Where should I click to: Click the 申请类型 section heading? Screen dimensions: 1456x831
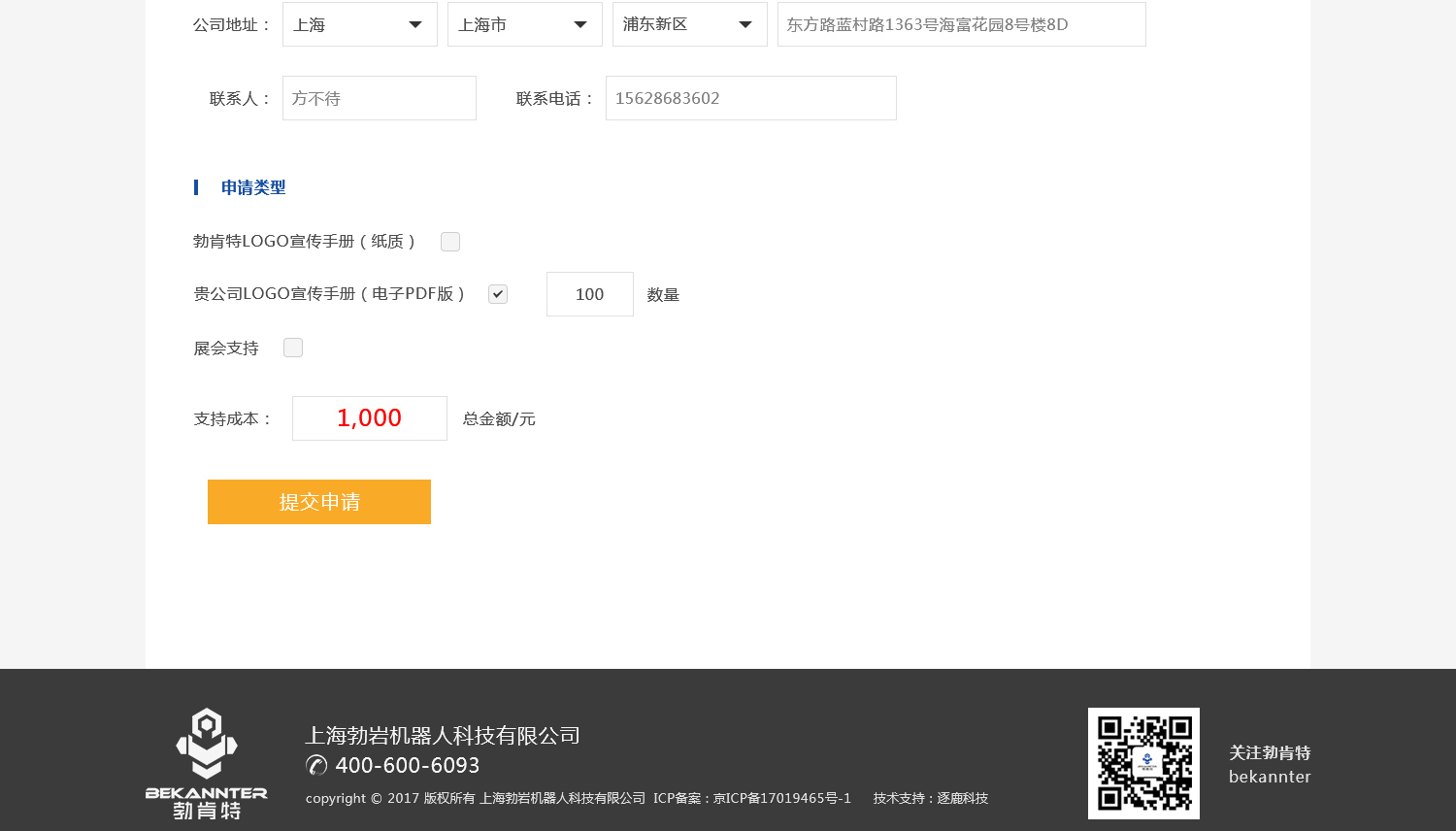pyautogui.click(x=253, y=187)
